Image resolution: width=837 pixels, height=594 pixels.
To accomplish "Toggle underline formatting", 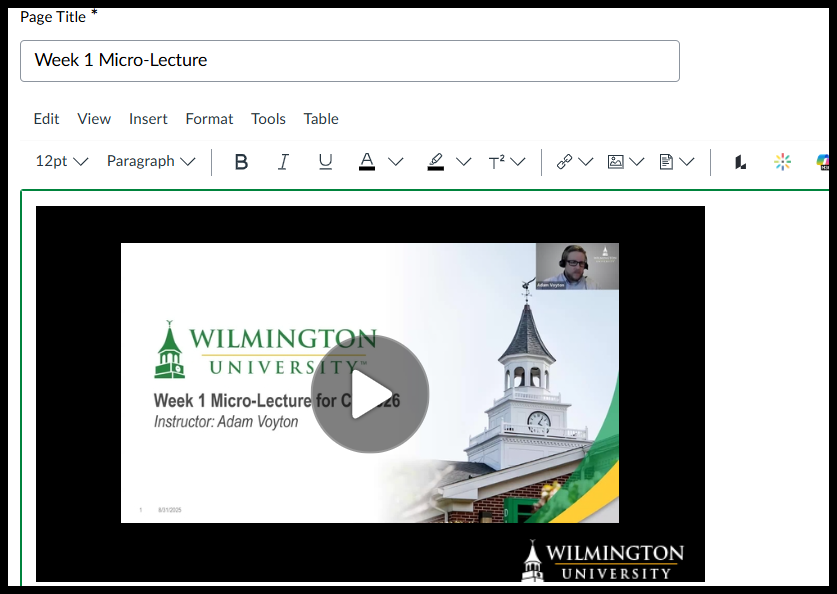I will 325,162.
